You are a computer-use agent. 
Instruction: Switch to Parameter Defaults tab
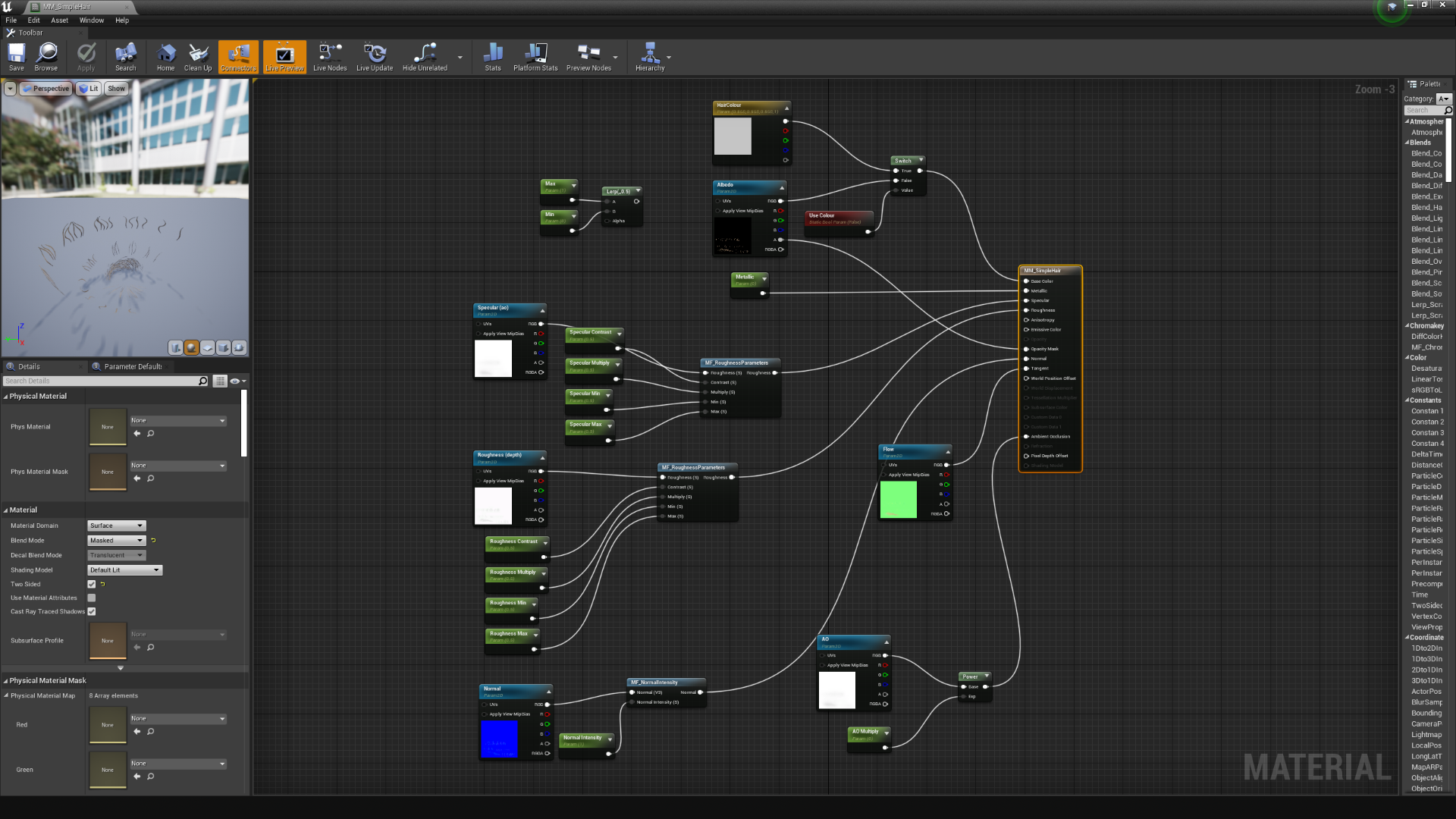[x=132, y=366]
